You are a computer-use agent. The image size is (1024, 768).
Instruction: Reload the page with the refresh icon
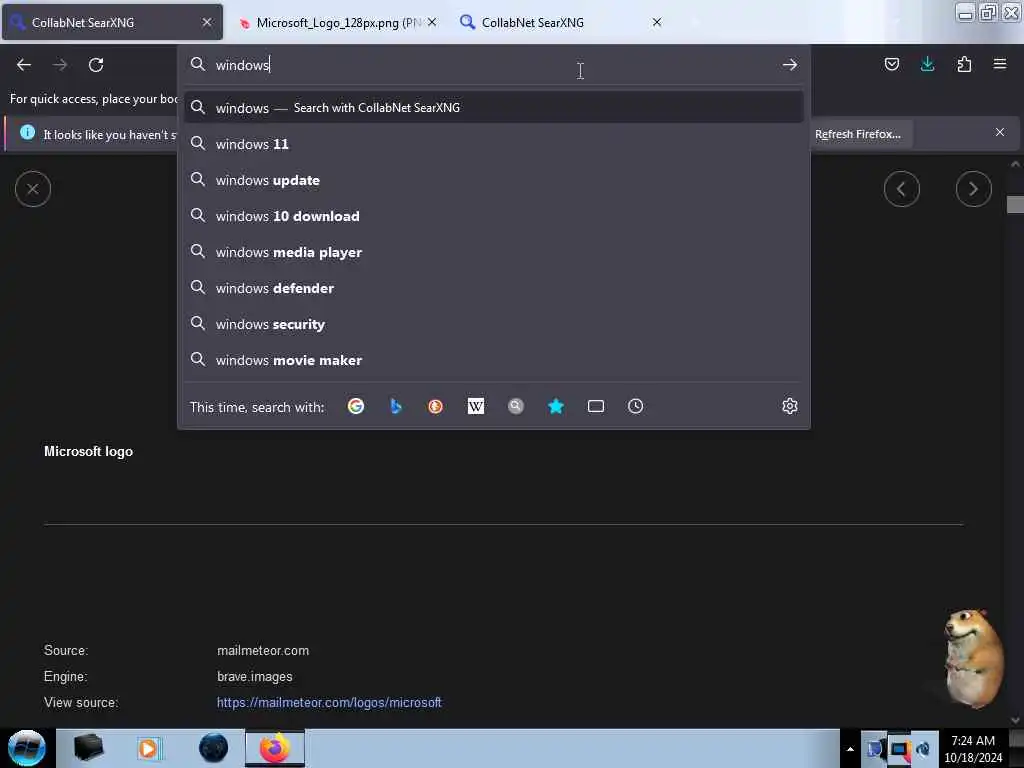coord(96,65)
